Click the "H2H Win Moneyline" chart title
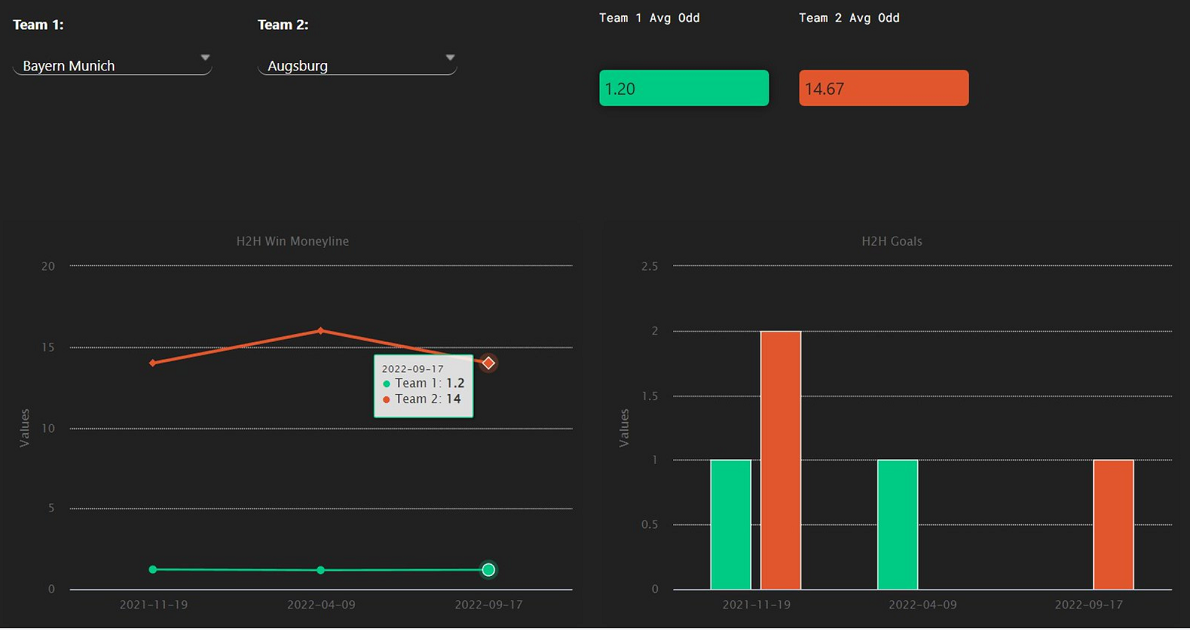 click(293, 241)
